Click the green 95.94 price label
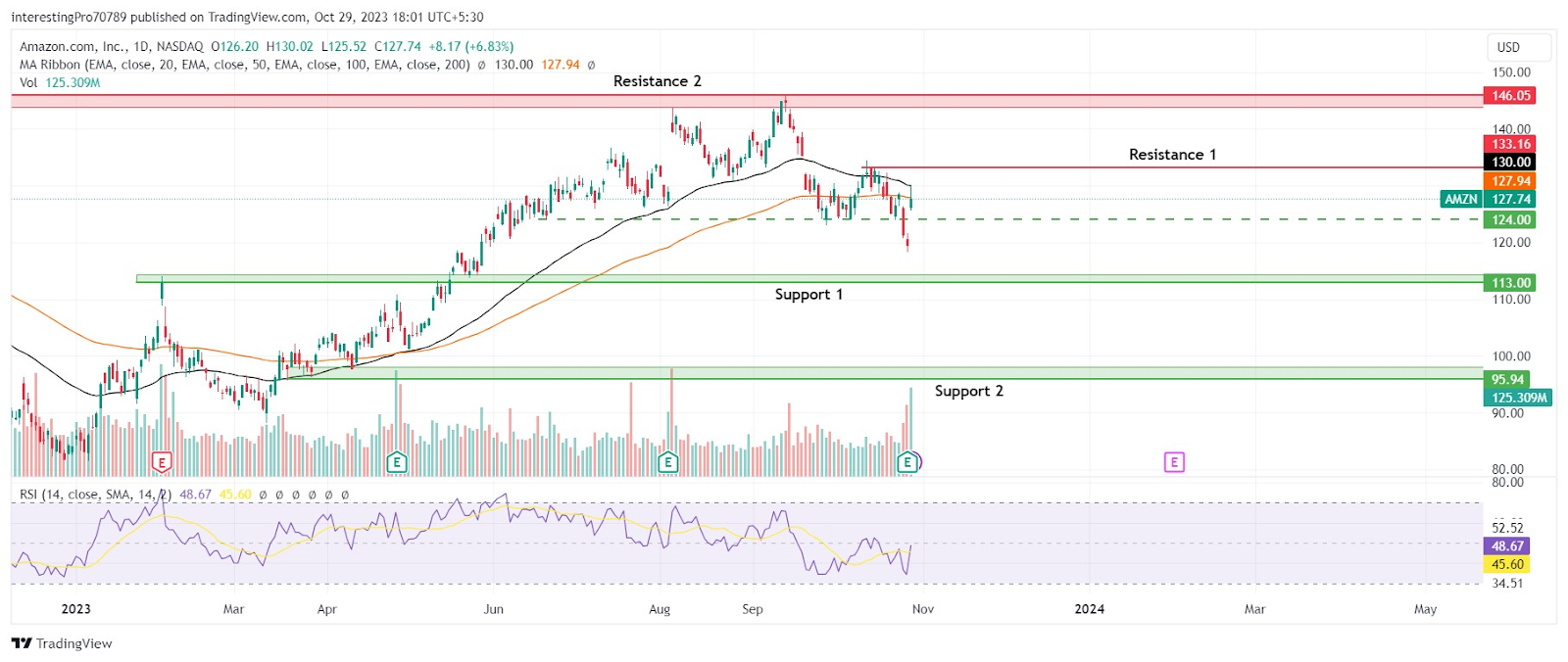Image resolution: width=1568 pixels, height=662 pixels. pyautogui.click(x=1507, y=380)
